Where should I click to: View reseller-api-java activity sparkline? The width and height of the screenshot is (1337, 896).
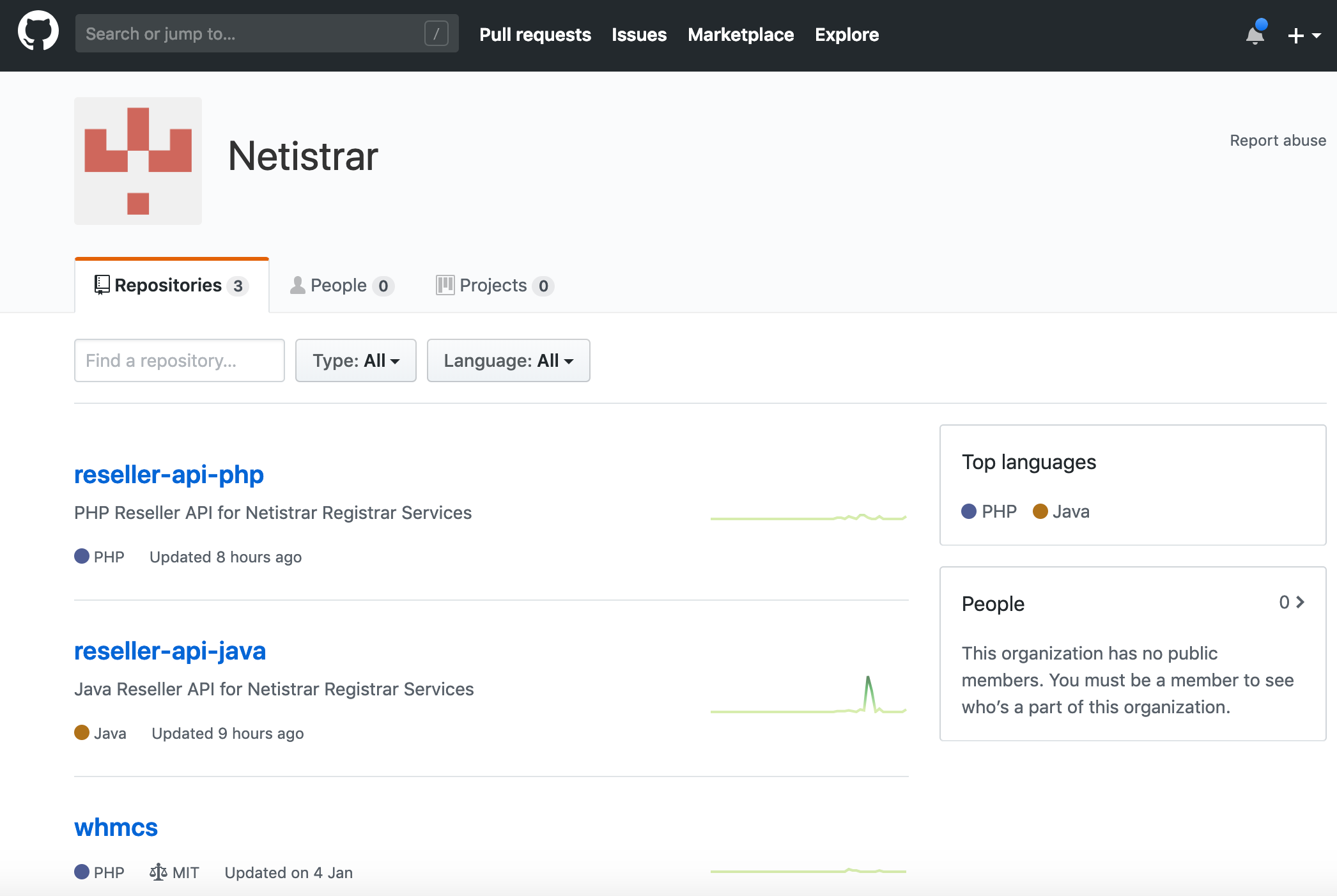[x=808, y=695]
